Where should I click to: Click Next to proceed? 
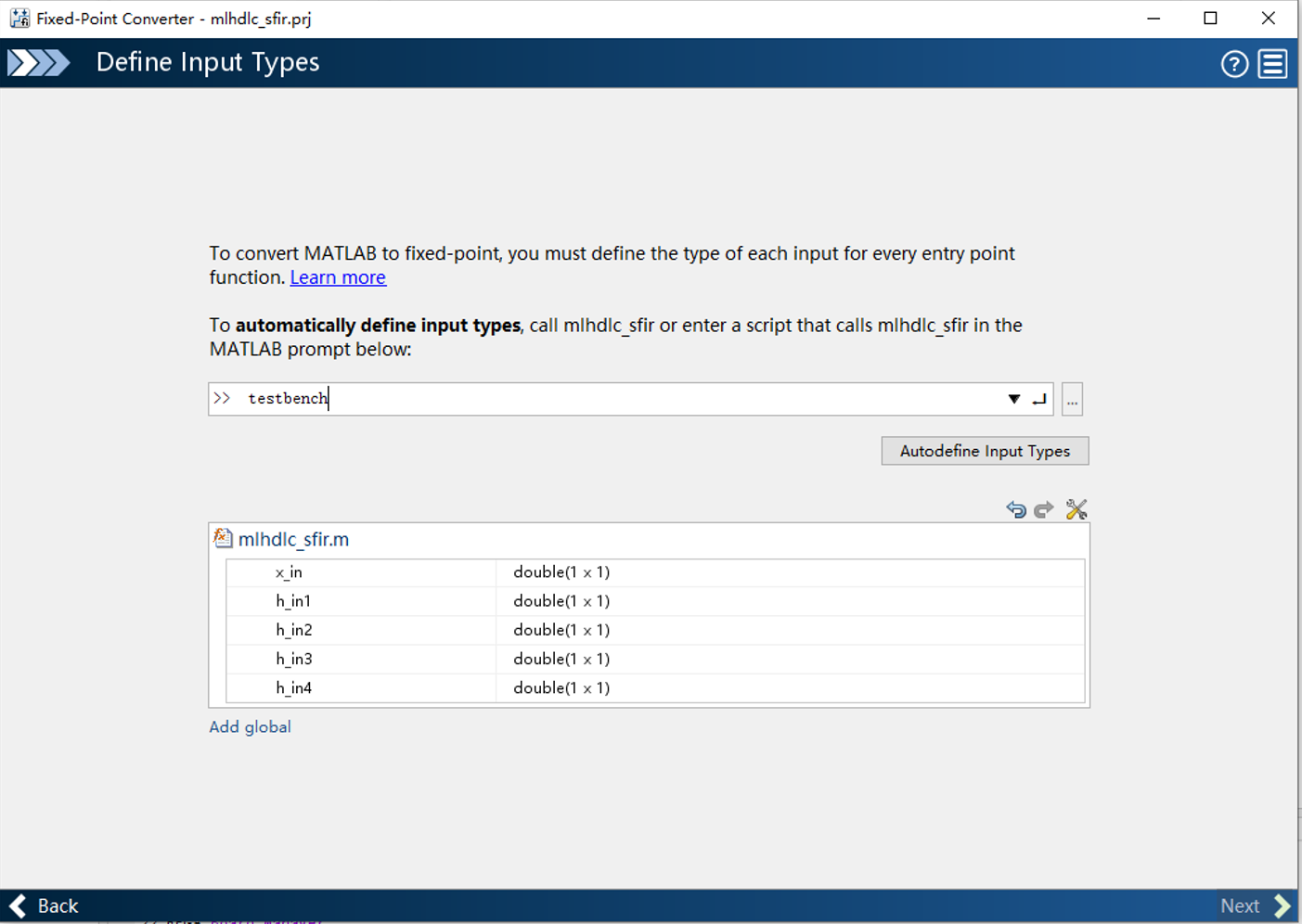pyautogui.click(x=1255, y=905)
